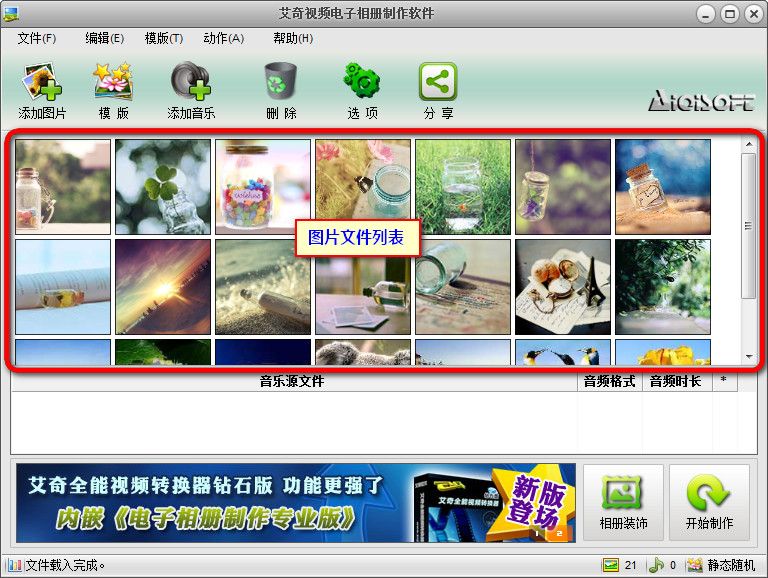Click the image list vertical scrollbar thumb
The image size is (768, 578).
[x=748, y=226]
